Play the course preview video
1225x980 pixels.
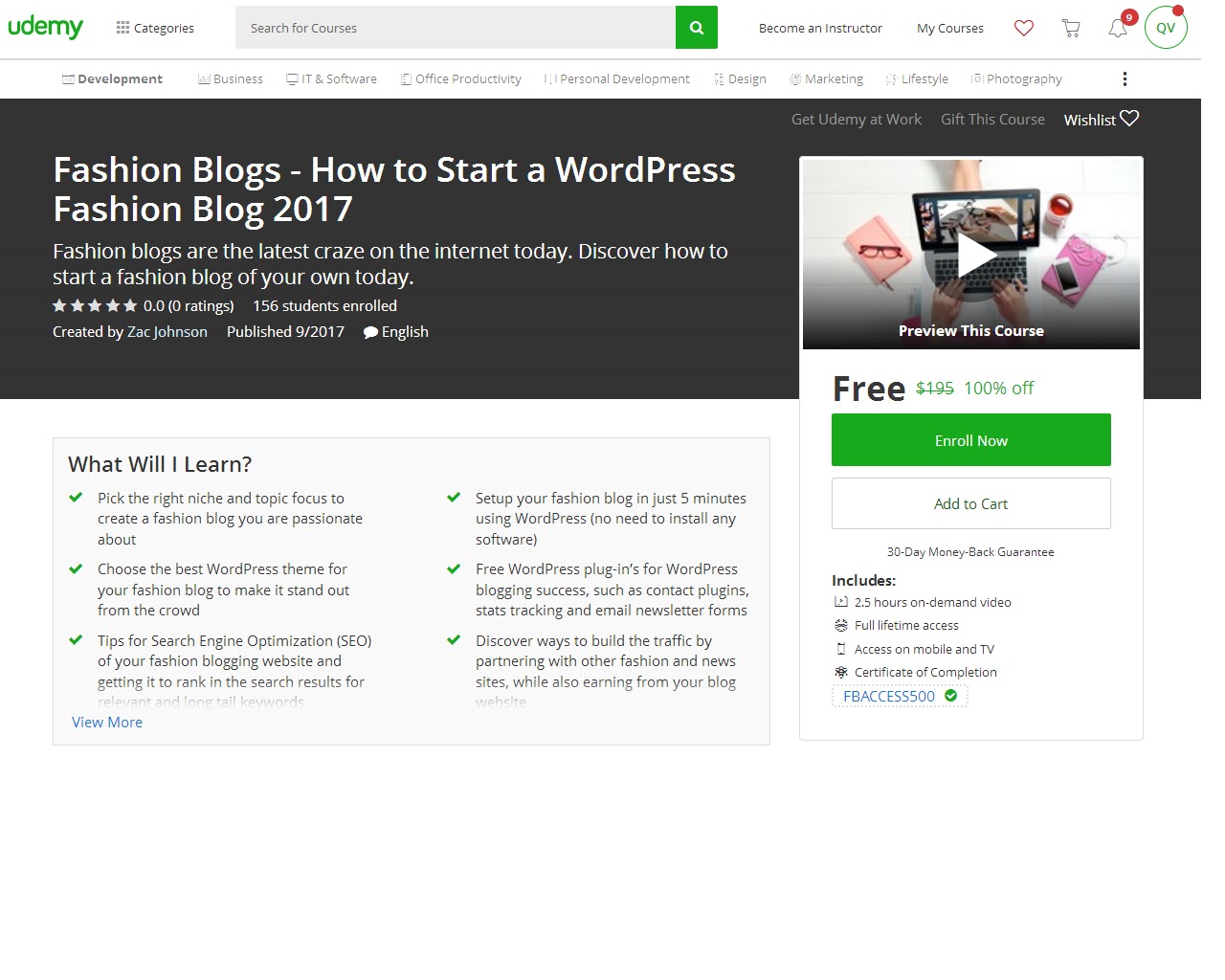coord(971,254)
